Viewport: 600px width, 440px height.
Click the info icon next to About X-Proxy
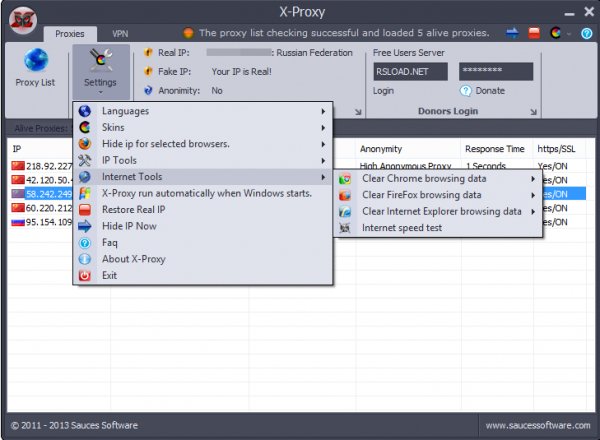click(85, 259)
